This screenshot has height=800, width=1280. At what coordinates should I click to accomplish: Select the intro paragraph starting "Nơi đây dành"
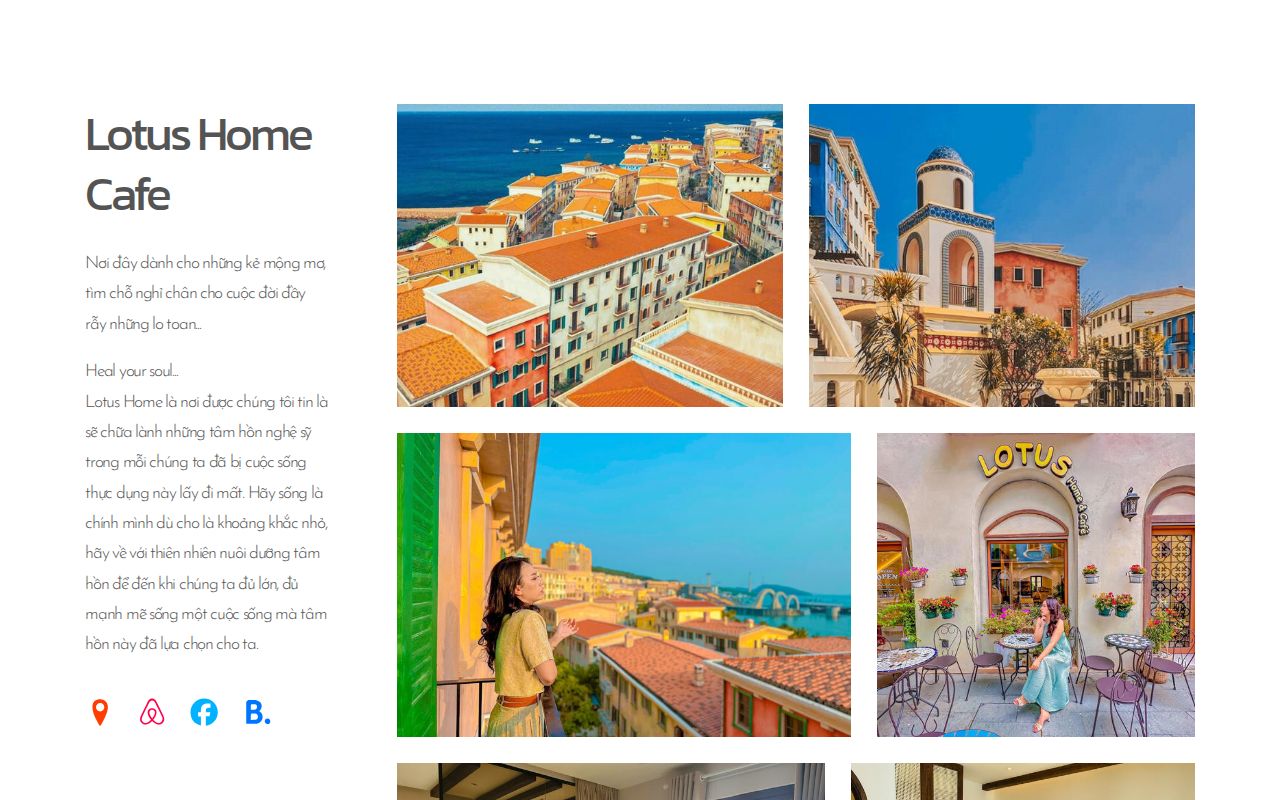pyautogui.click(x=206, y=293)
